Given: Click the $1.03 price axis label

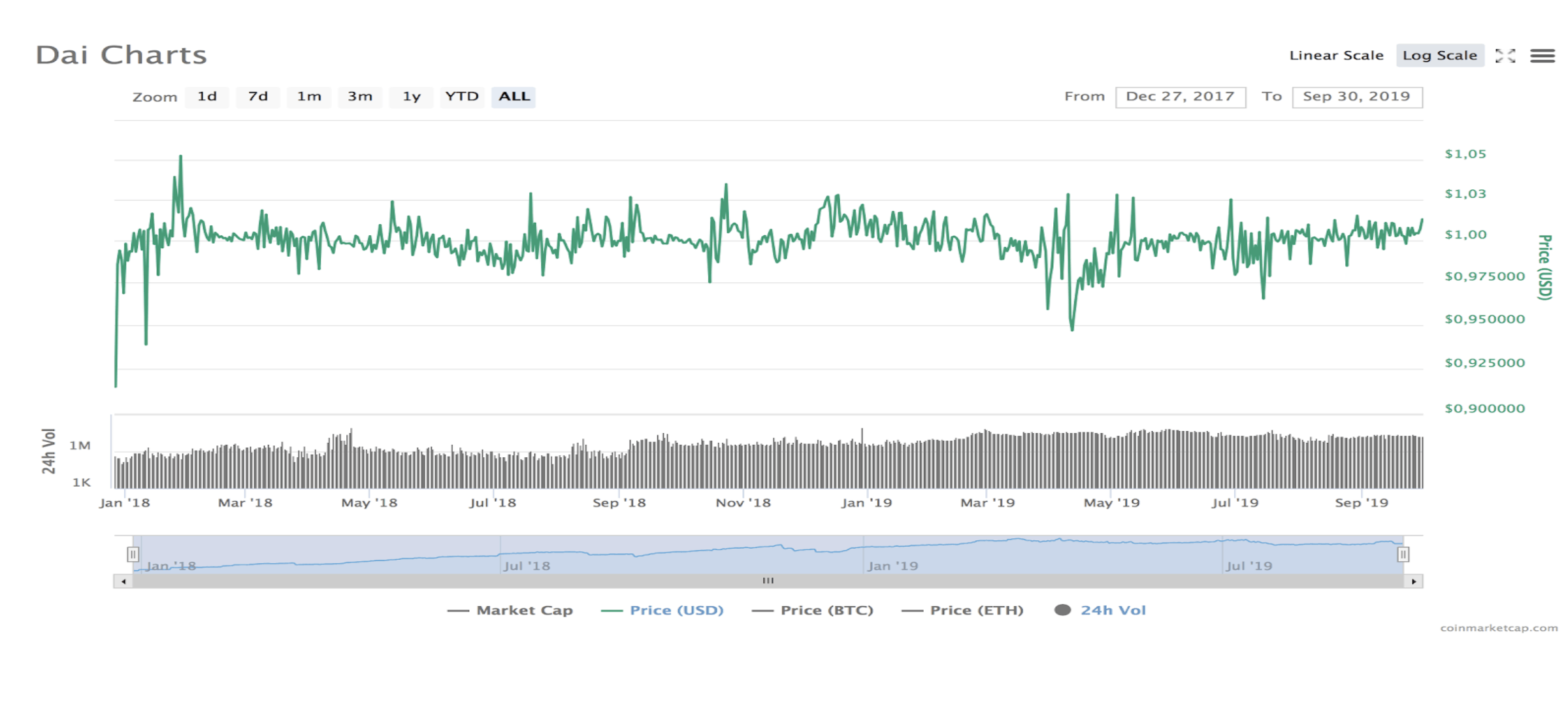Looking at the screenshot, I should pyautogui.click(x=1465, y=194).
